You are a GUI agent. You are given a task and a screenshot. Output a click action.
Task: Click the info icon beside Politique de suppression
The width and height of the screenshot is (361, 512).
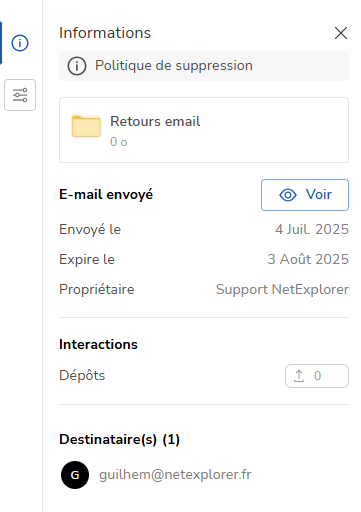pos(77,66)
